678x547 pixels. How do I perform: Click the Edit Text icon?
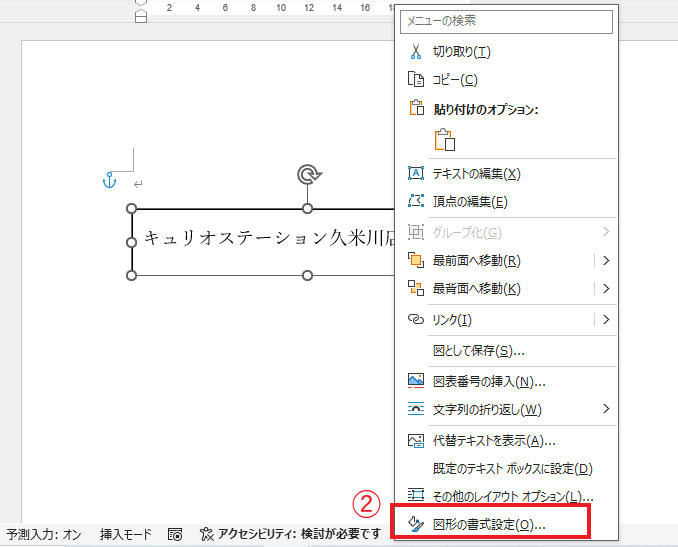(416, 173)
